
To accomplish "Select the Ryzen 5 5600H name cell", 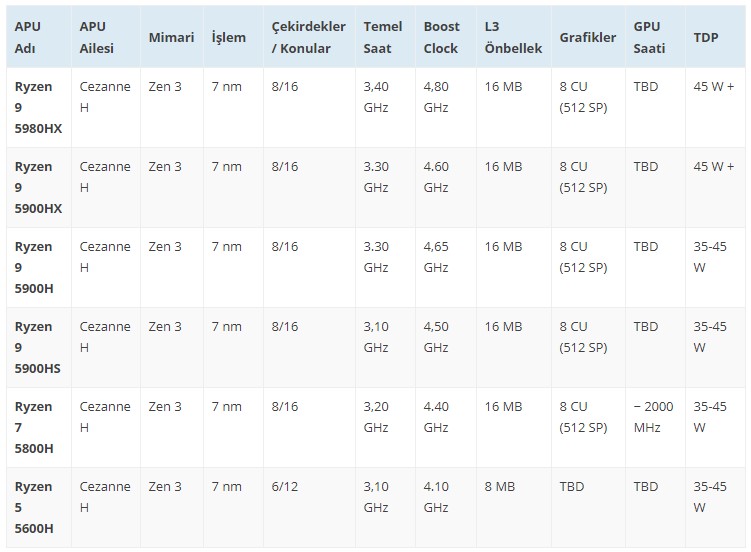I will click(x=34, y=507).
